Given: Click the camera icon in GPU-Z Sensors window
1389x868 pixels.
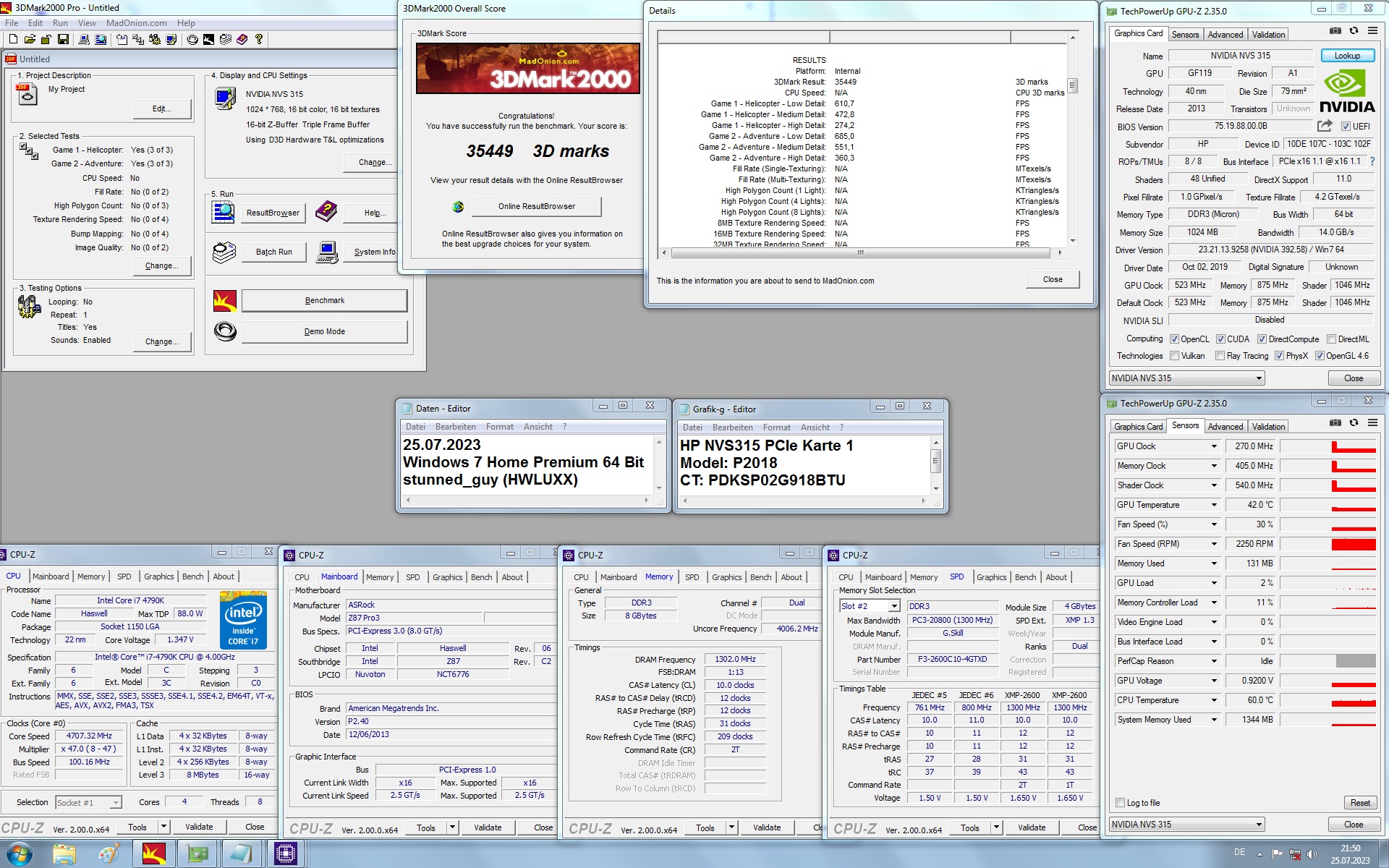Looking at the screenshot, I should (x=1335, y=423).
